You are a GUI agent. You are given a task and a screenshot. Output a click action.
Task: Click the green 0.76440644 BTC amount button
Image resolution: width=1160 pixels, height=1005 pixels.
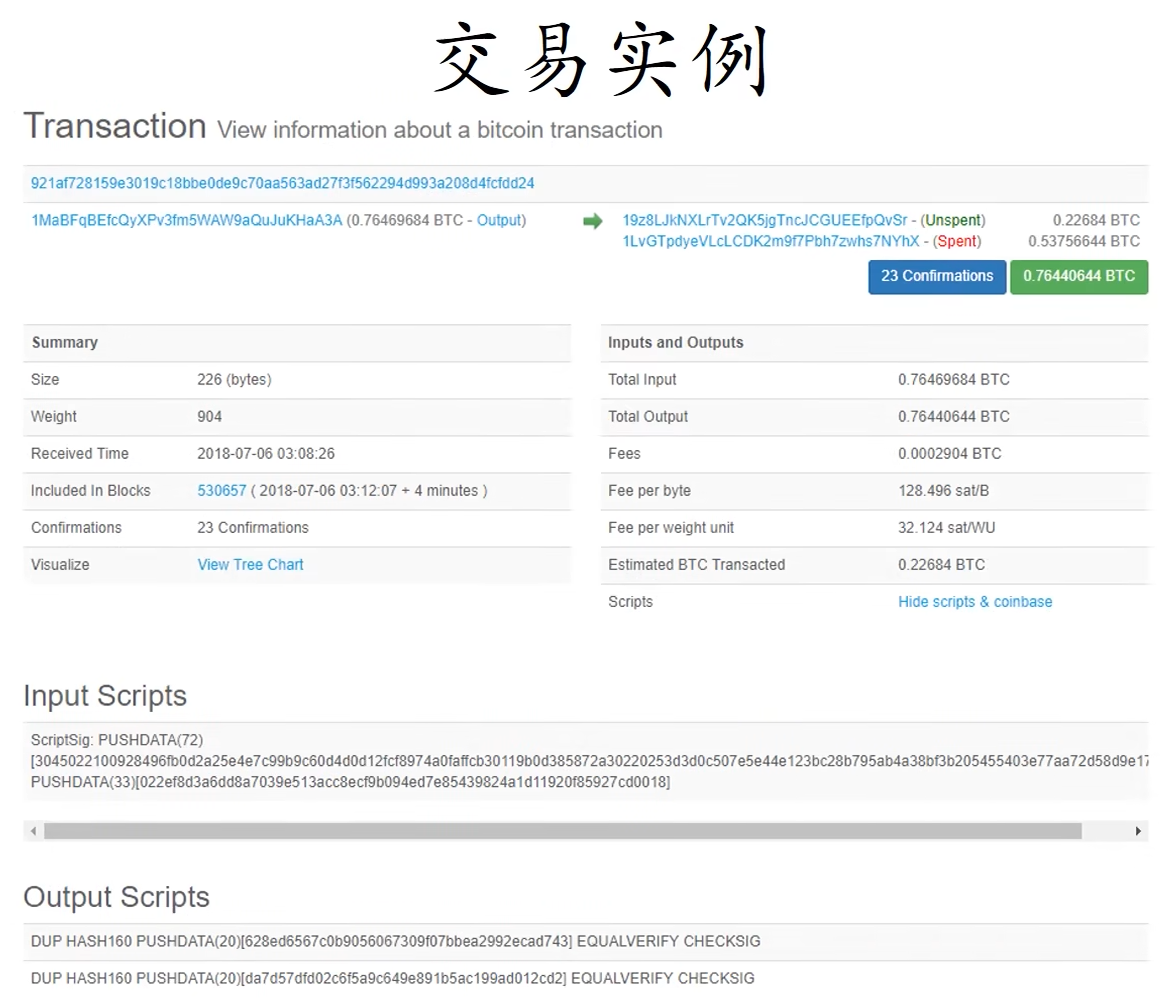[x=1079, y=277]
